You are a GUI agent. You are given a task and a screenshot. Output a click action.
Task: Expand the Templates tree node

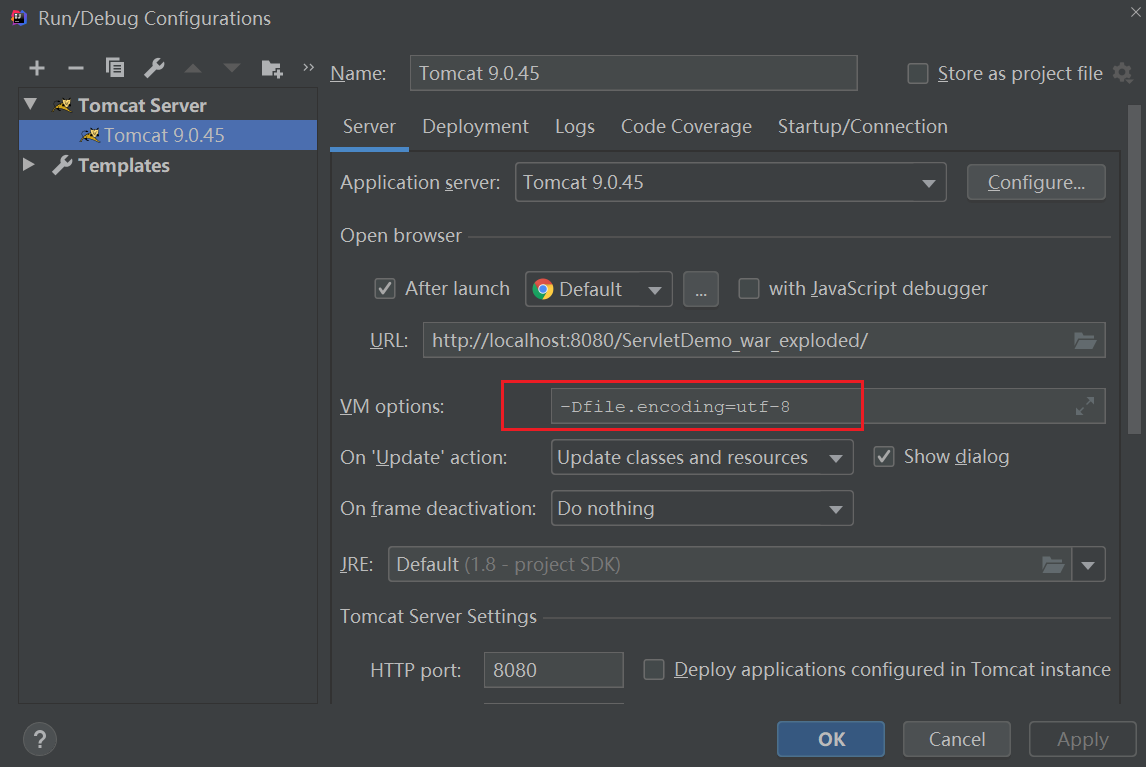click(x=29, y=165)
